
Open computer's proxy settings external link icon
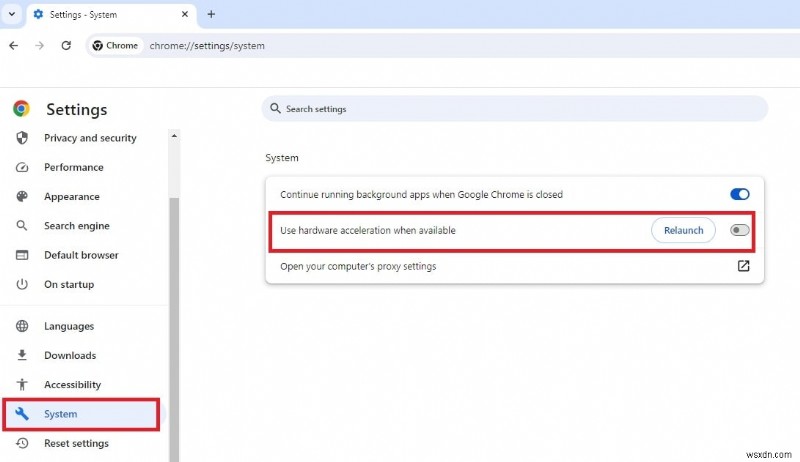click(743, 266)
